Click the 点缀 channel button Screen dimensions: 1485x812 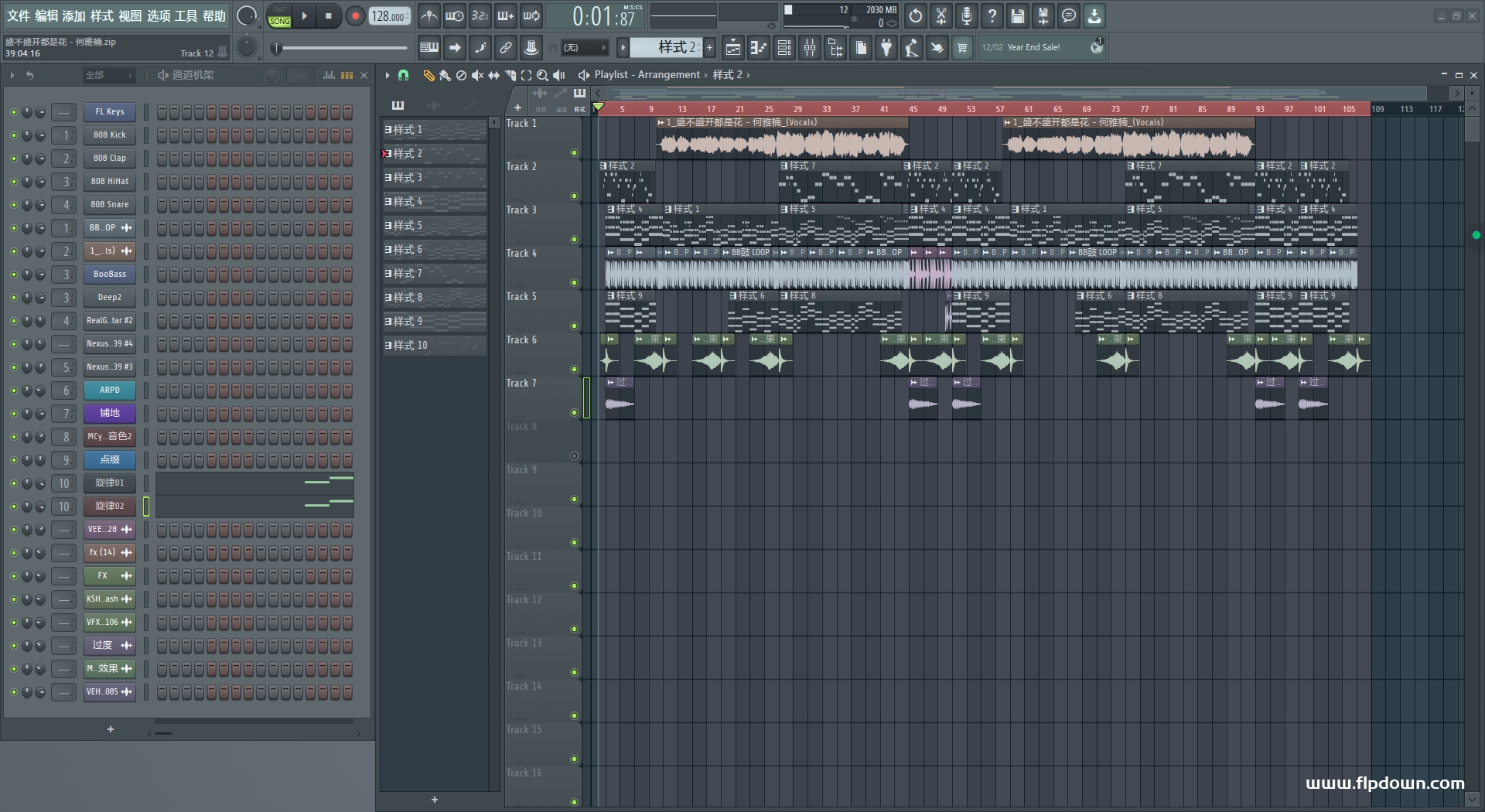(x=110, y=460)
